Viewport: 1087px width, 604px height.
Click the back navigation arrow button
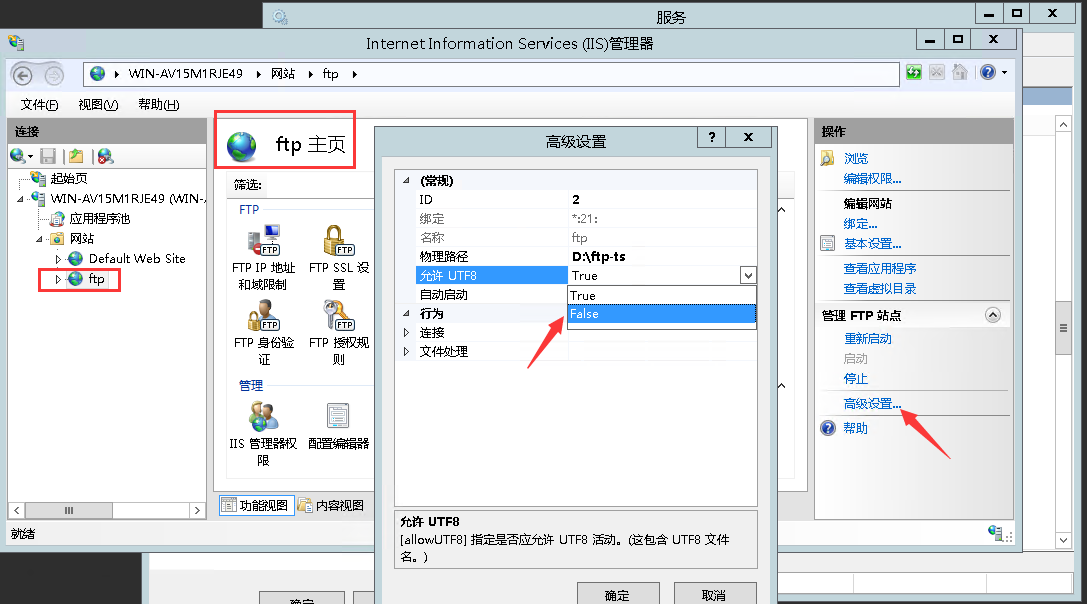coord(23,75)
